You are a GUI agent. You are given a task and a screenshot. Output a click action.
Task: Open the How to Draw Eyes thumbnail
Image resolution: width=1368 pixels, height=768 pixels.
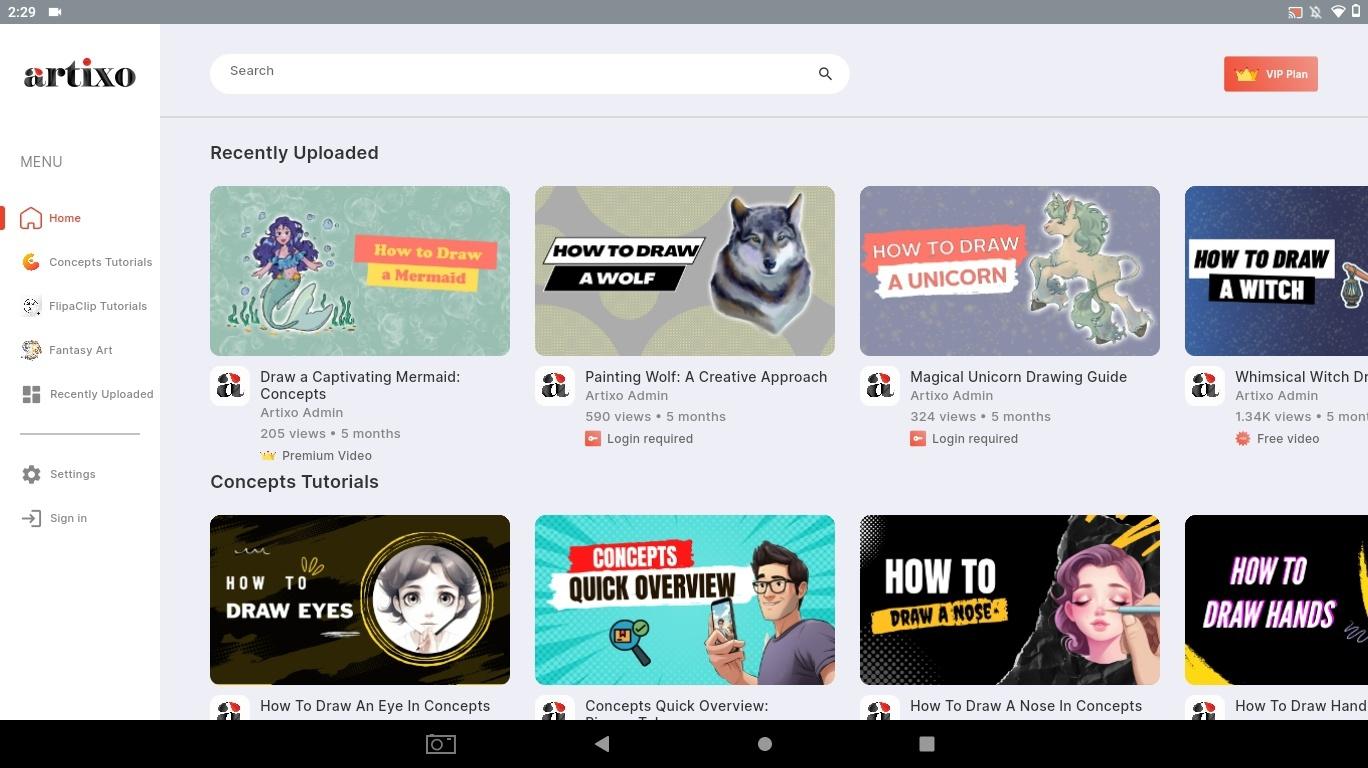(x=360, y=600)
